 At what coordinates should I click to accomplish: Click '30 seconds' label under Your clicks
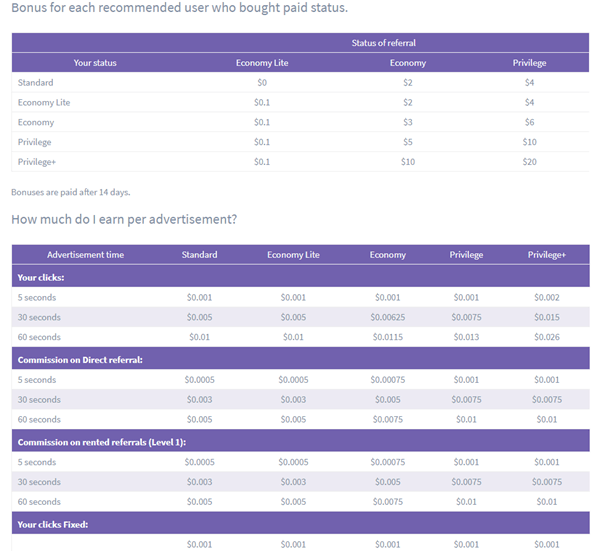click(x=39, y=318)
